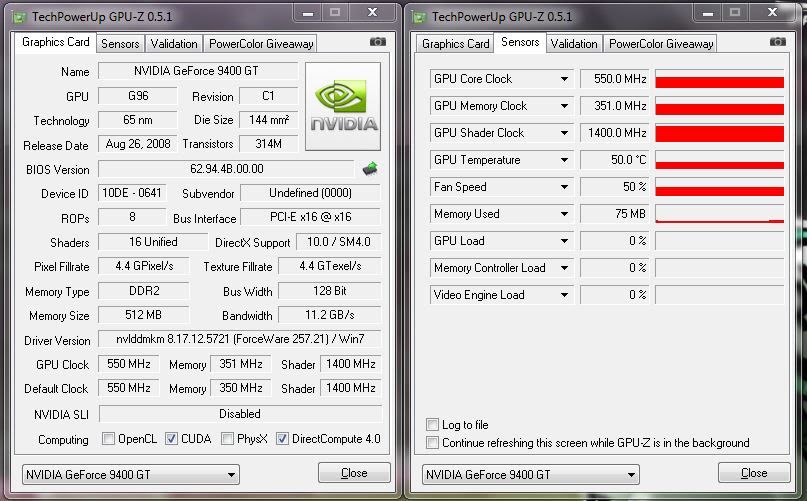Click camera screenshot icon in left GPU-Z window

[x=378, y=42]
